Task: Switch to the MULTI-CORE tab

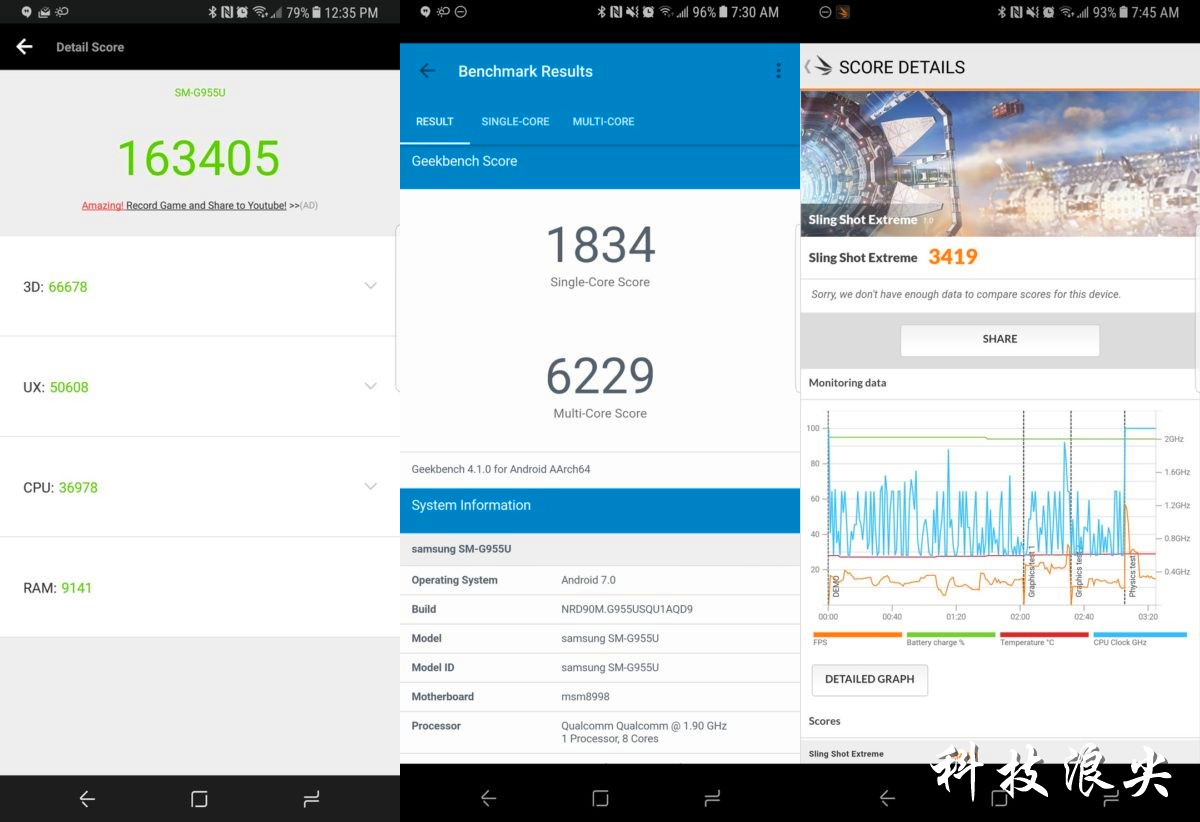Action: [x=603, y=122]
